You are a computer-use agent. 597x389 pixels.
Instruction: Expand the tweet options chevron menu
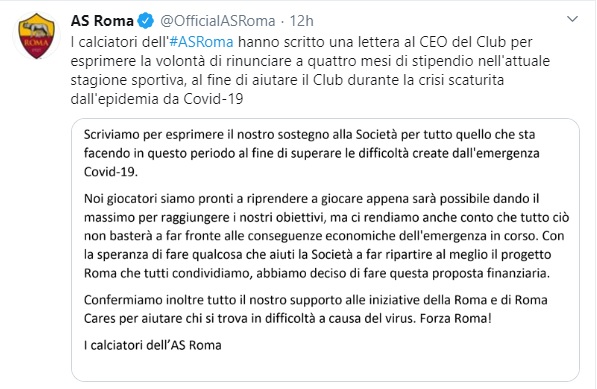tap(572, 19)
